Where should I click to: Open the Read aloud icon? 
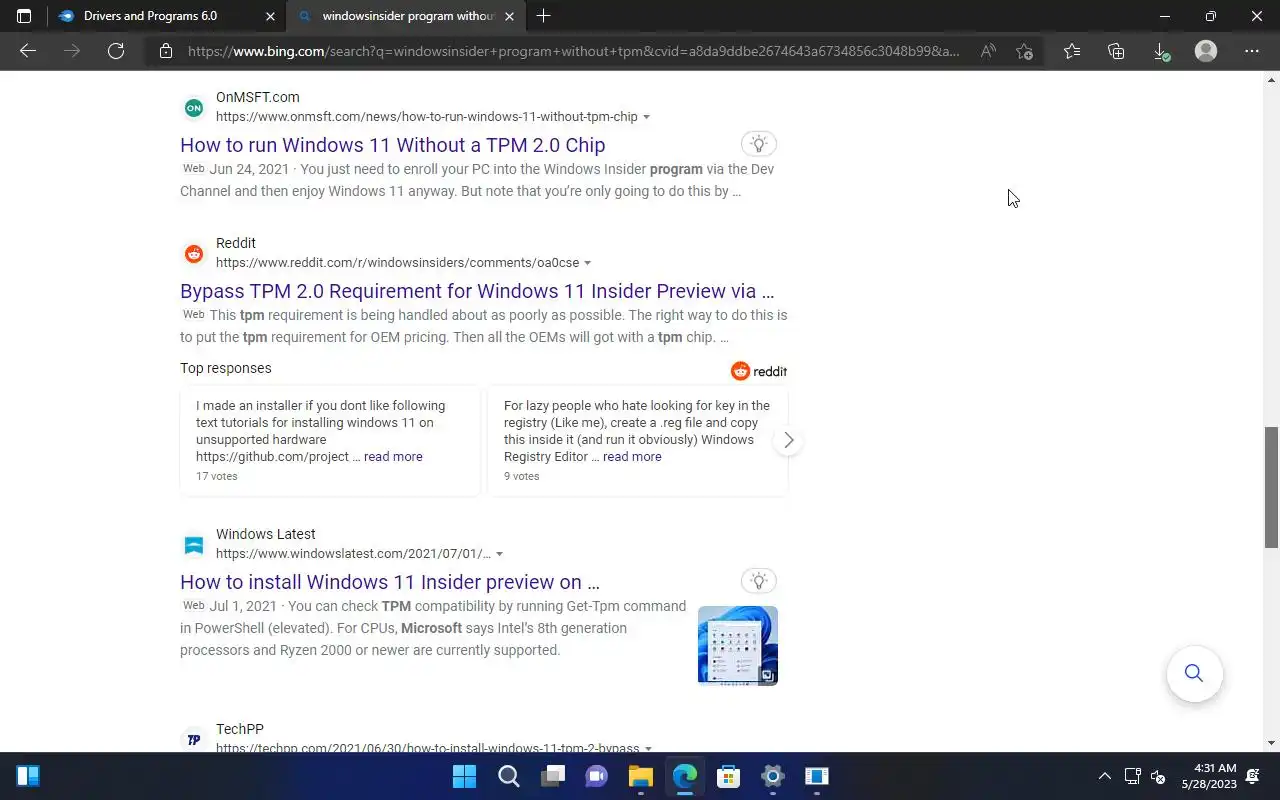988,51
